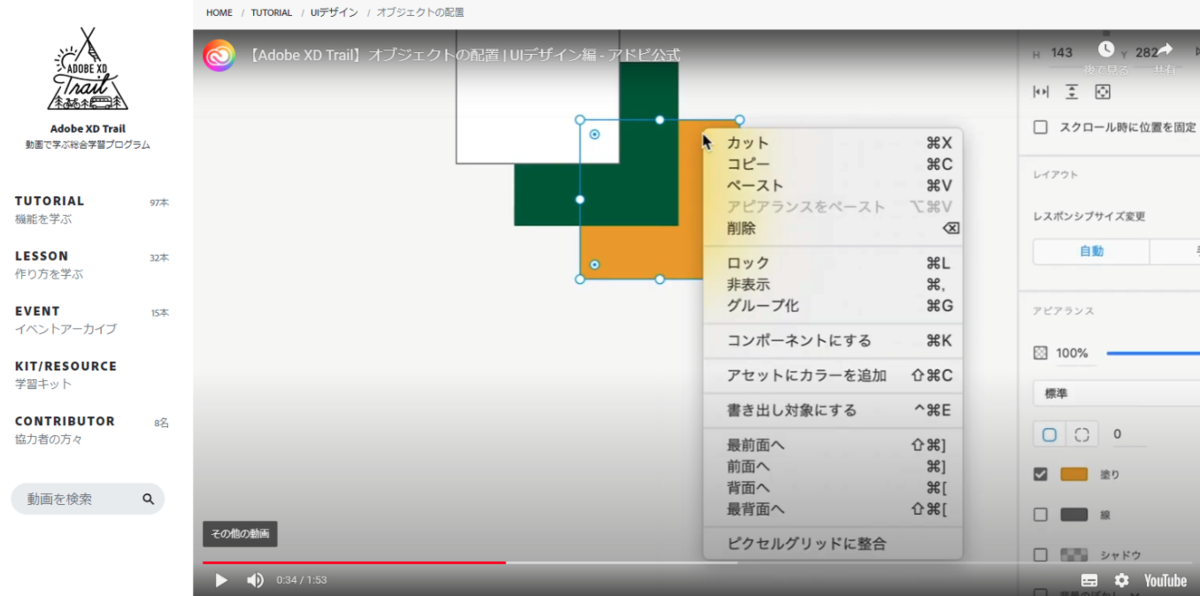1200x596 pixels.
Task: Click the その他の動画 button
Action: 240,534
